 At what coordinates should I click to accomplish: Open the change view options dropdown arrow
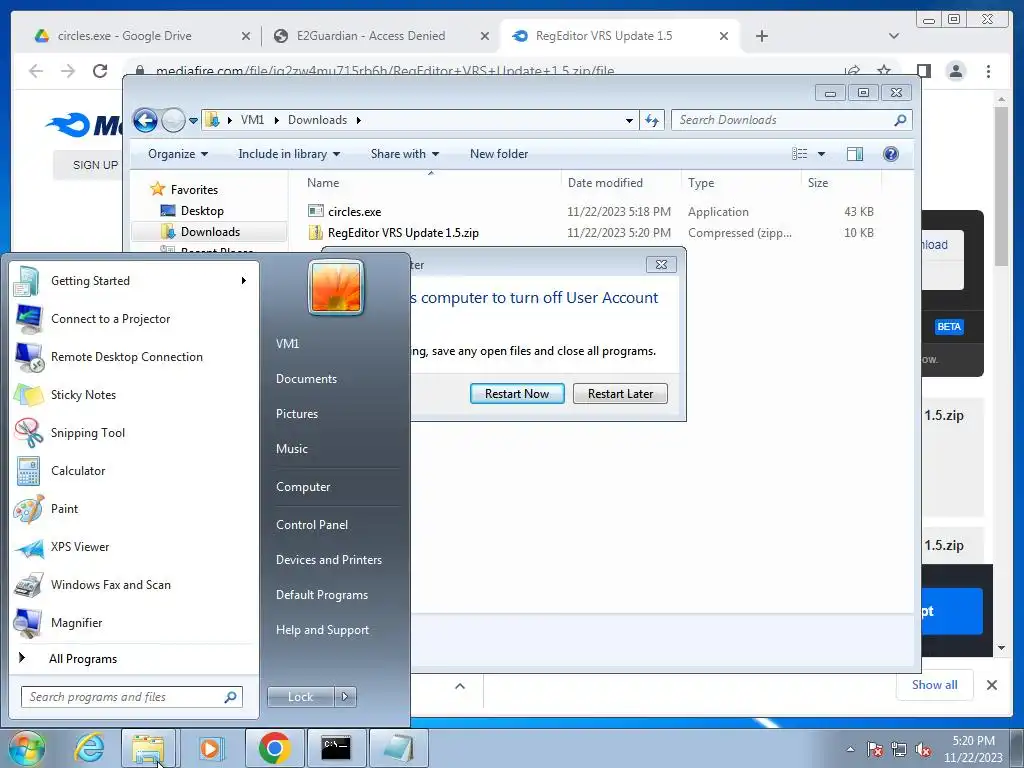pyautogui.click(x=822, y=154)
